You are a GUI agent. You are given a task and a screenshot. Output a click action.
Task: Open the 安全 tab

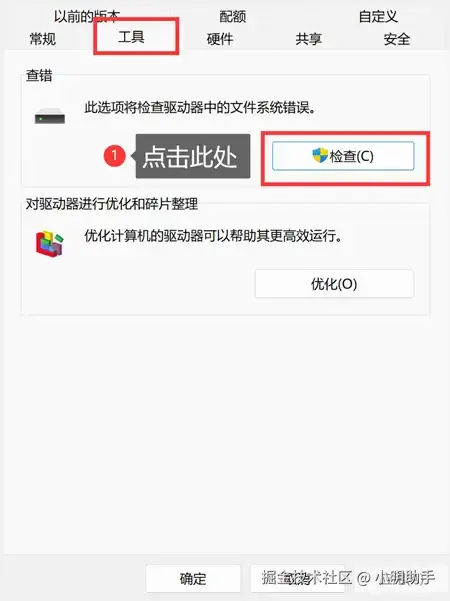pos(397,39)
